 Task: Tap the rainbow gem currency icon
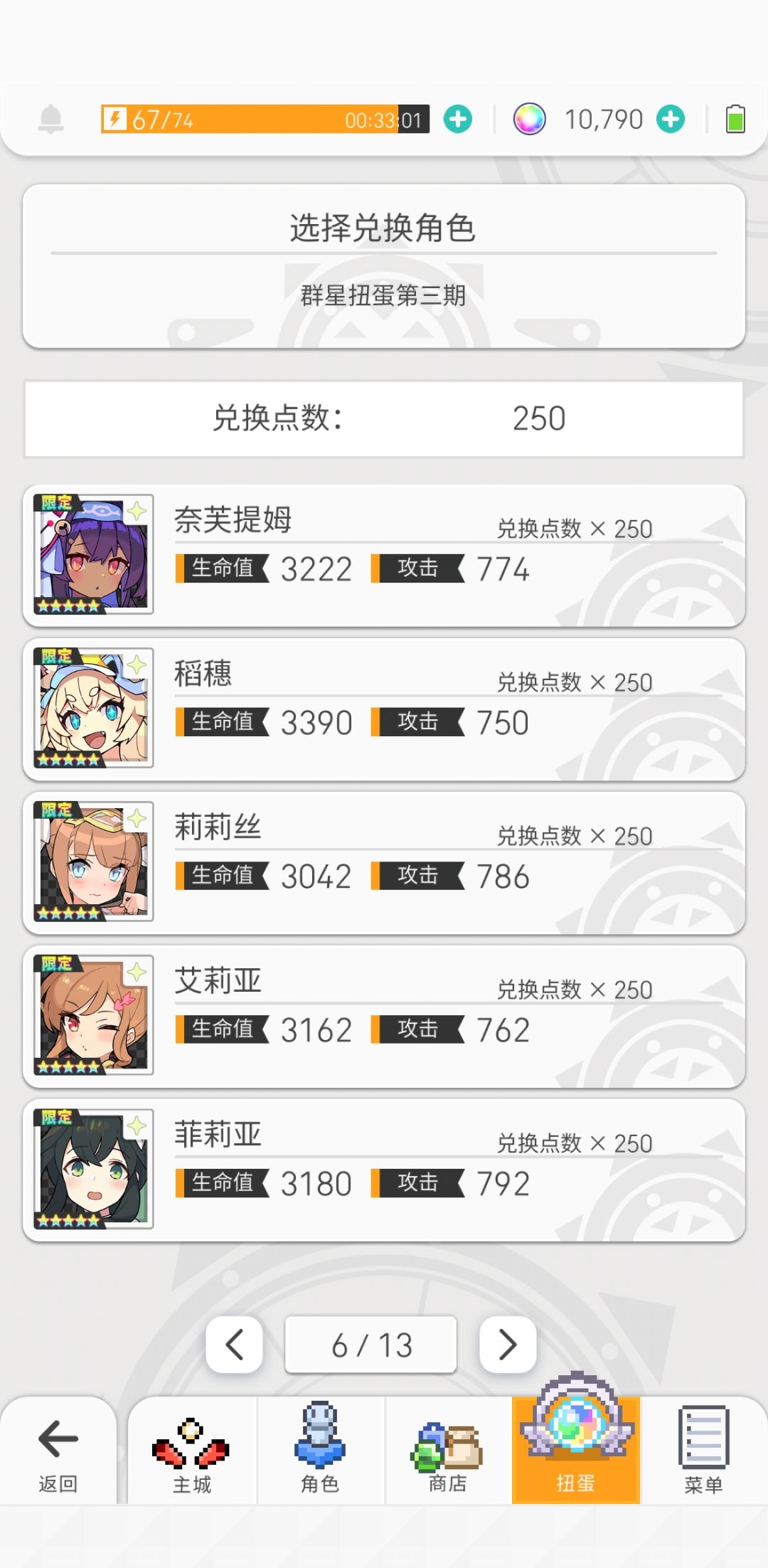point(530,120)
